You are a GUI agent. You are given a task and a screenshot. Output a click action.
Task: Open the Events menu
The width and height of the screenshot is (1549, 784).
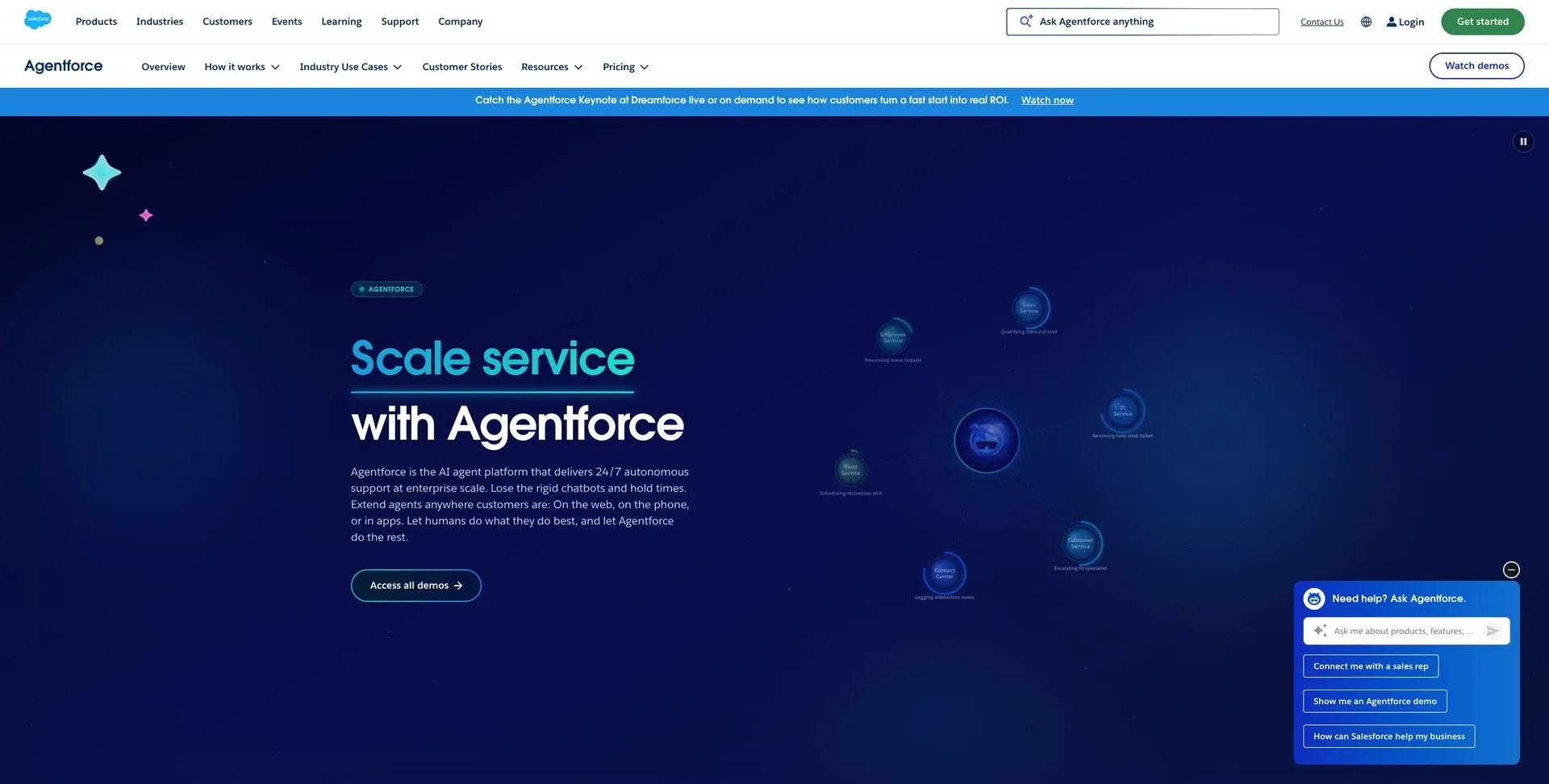[x=286, y=22]
